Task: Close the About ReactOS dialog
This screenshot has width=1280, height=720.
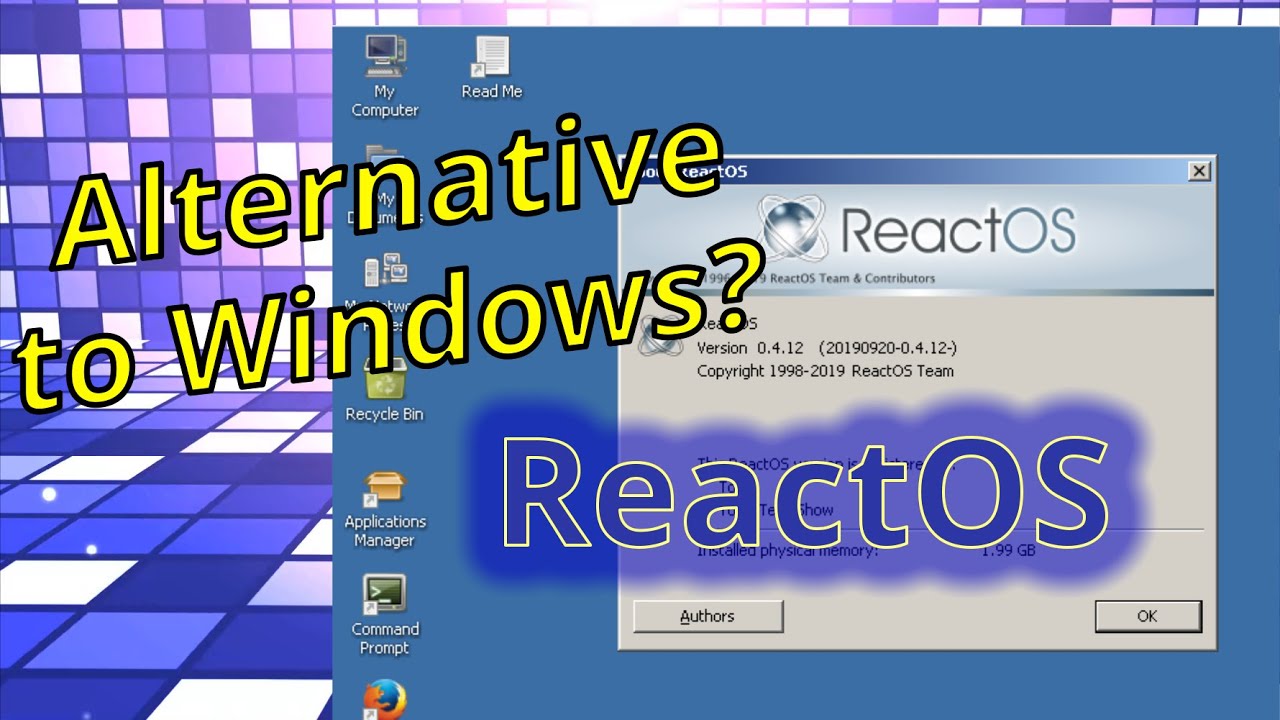Action: (1199, 171)
